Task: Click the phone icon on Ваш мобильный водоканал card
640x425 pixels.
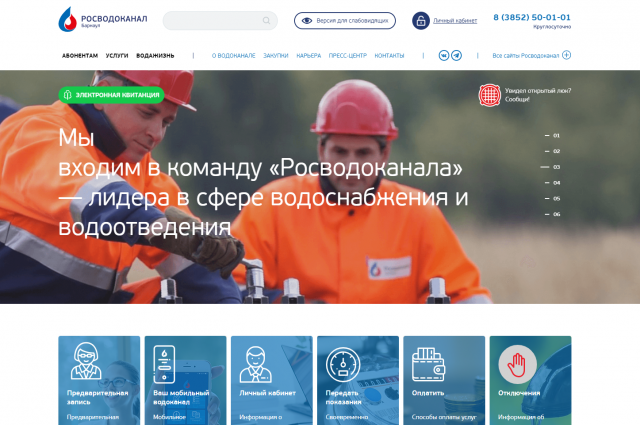Action: pyautogui.click(x=164, y=364)
